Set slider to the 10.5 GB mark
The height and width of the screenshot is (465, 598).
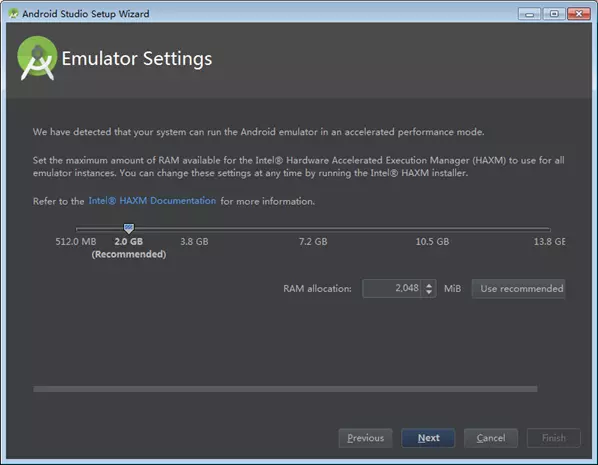coord(432,229)
